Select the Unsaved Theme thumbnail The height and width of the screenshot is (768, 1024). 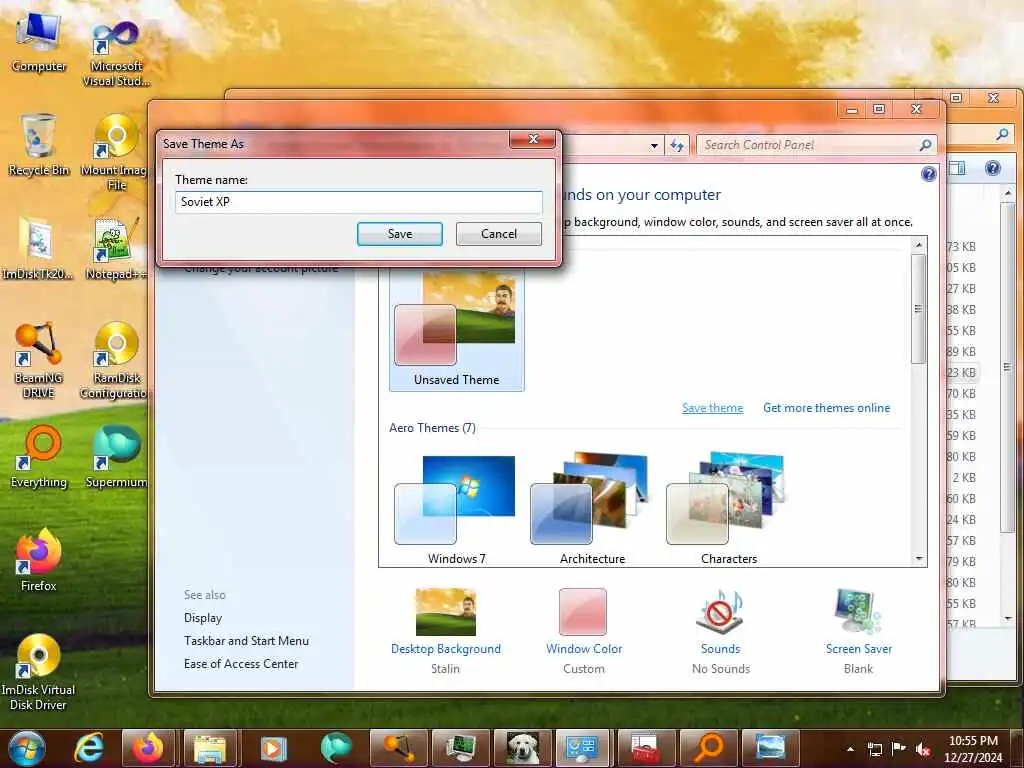456,330
